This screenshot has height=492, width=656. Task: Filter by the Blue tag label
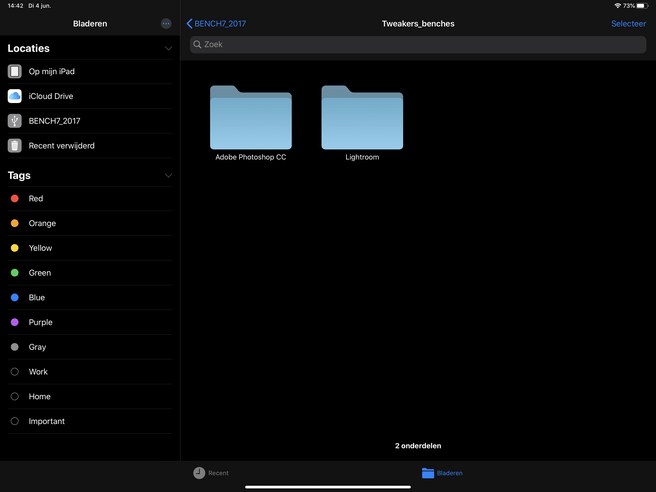[37, 297]
